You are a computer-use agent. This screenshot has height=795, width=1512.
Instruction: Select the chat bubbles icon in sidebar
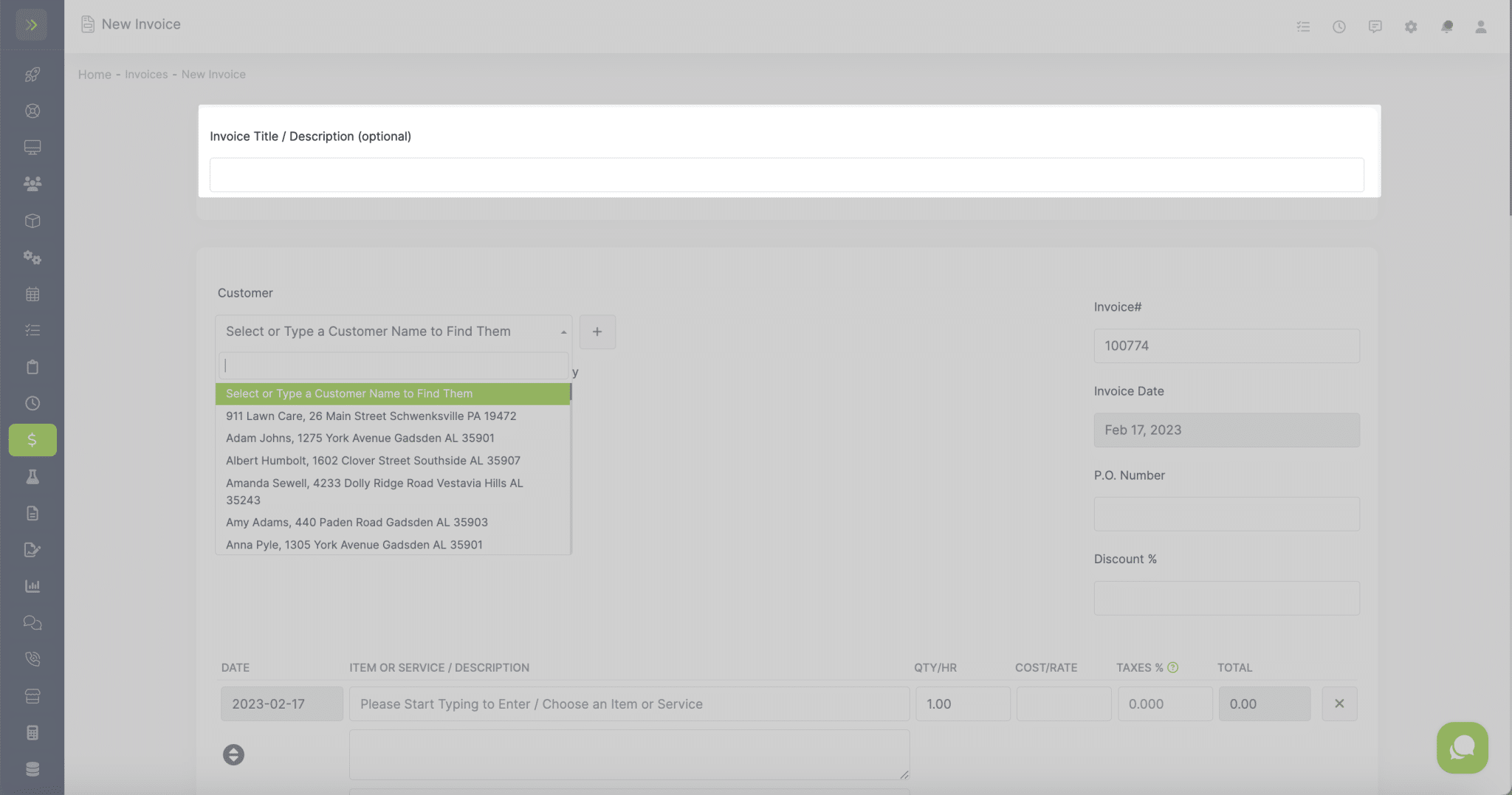32,622
